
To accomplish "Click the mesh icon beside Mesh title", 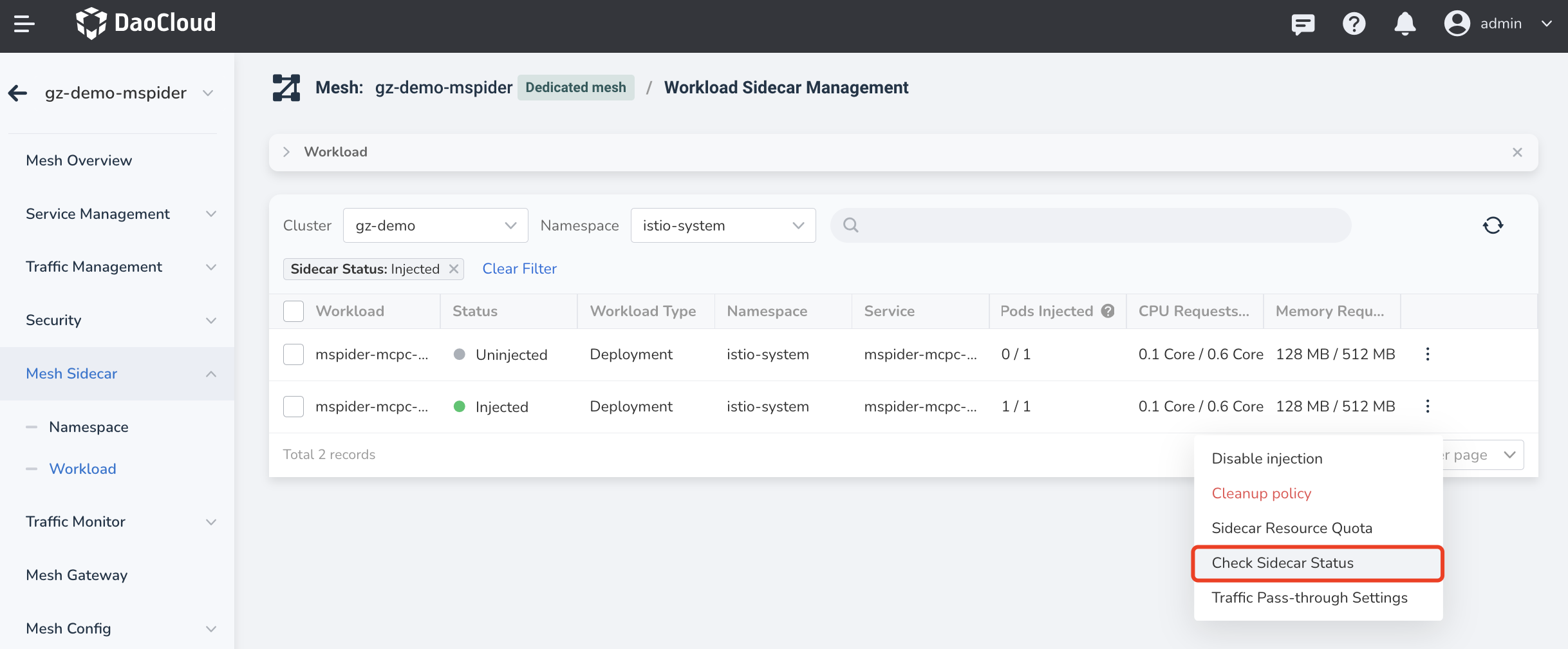I will tap(286, 88).
